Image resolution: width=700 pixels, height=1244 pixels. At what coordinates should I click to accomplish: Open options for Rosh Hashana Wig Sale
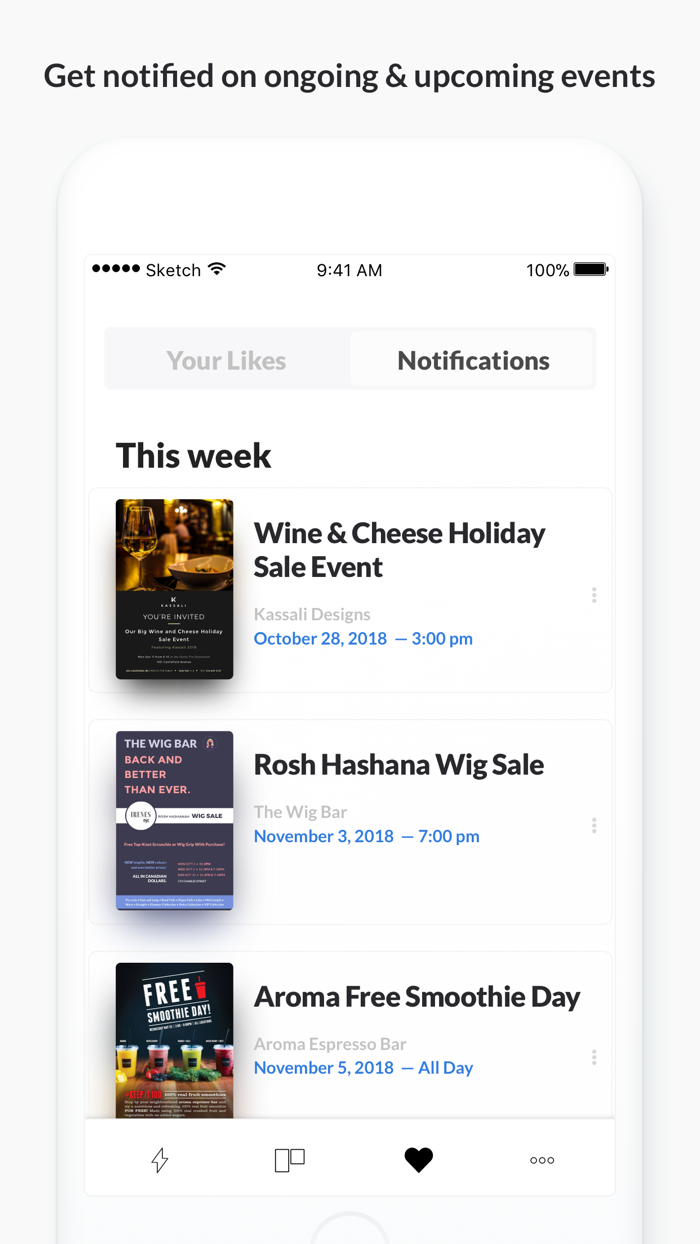click(x=594, y=825)
